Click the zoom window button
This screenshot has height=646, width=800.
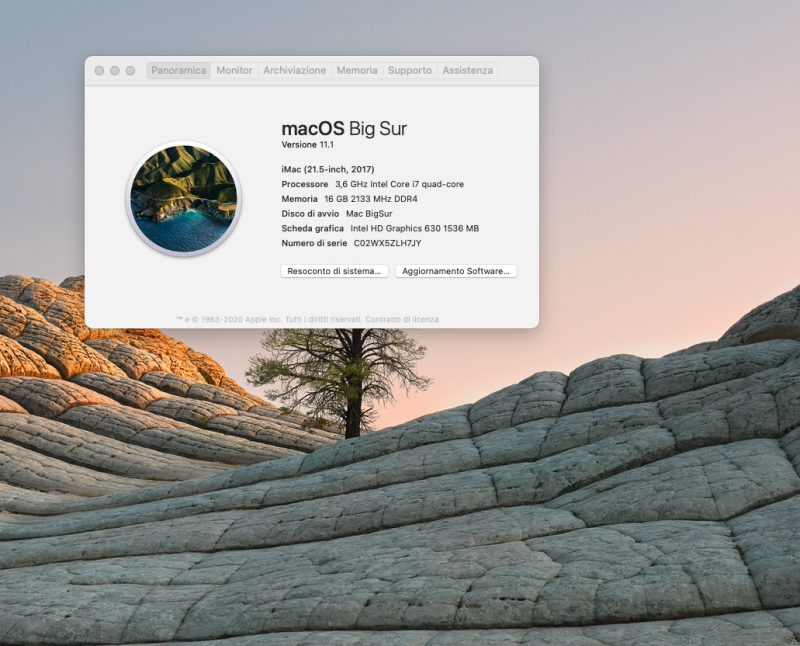[131, 70]
